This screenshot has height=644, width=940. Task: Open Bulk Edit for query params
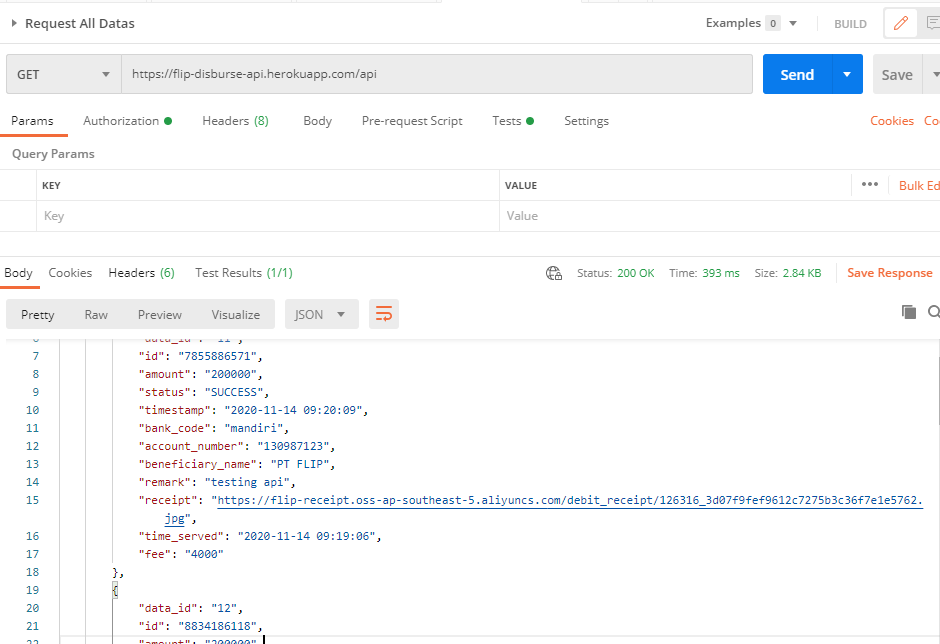918,186
